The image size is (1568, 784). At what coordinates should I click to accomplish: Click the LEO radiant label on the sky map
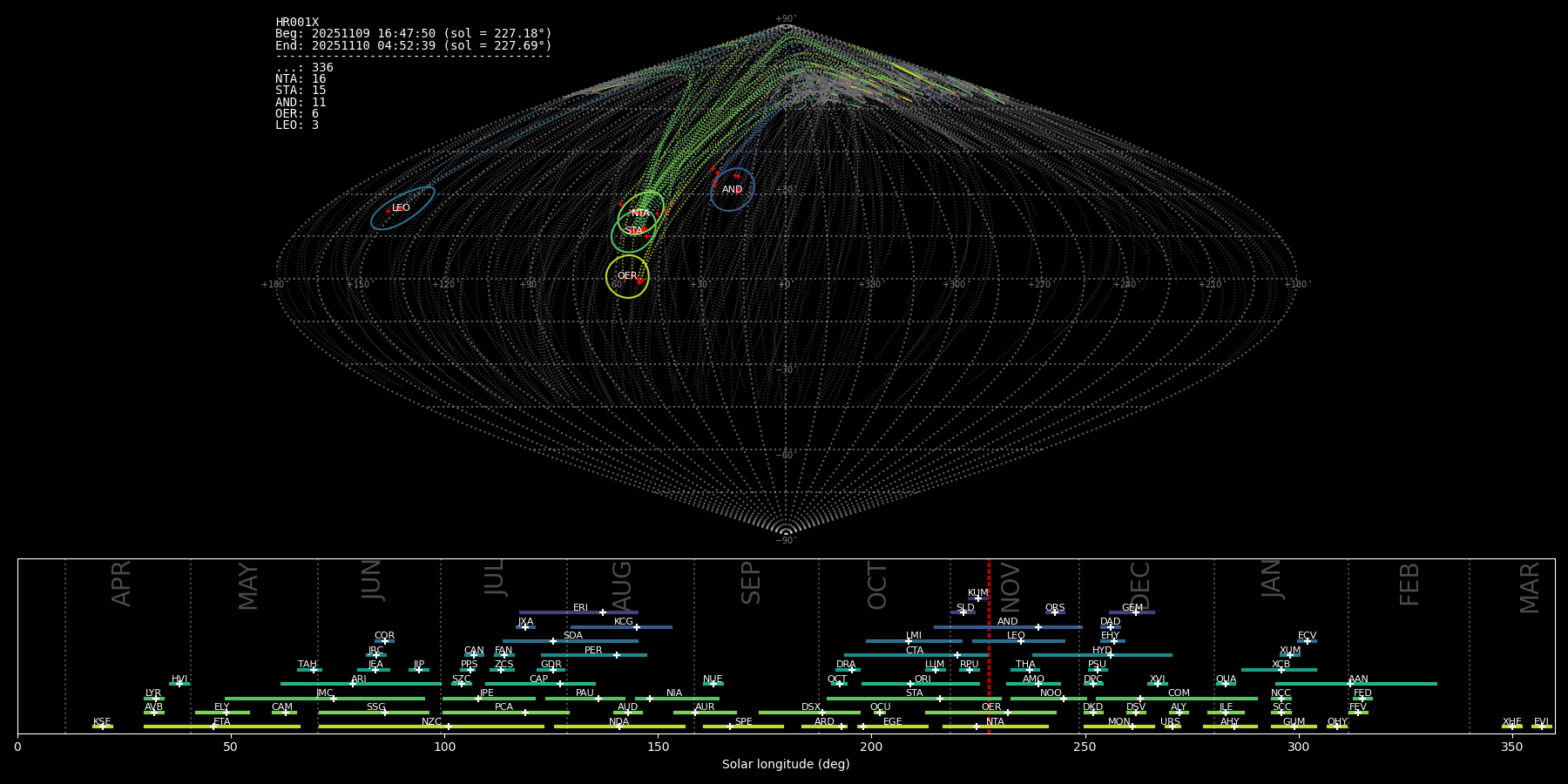point(401,208)
